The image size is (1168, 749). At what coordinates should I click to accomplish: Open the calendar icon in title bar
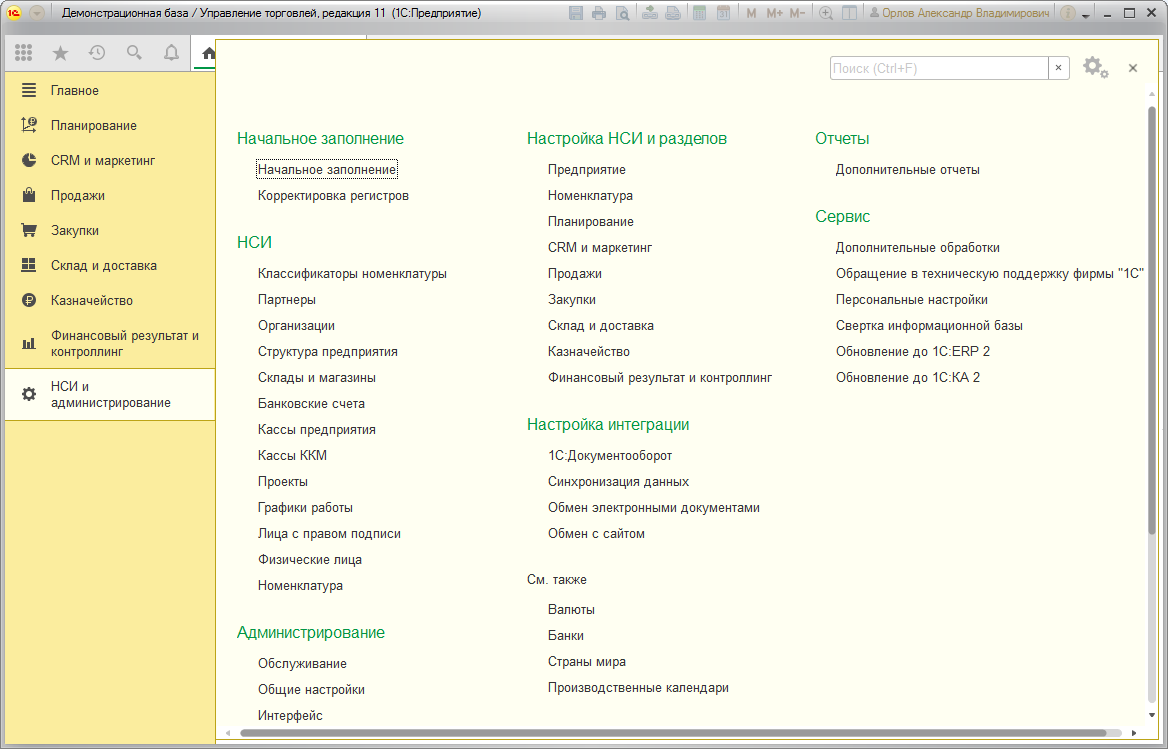click(723, 13)
